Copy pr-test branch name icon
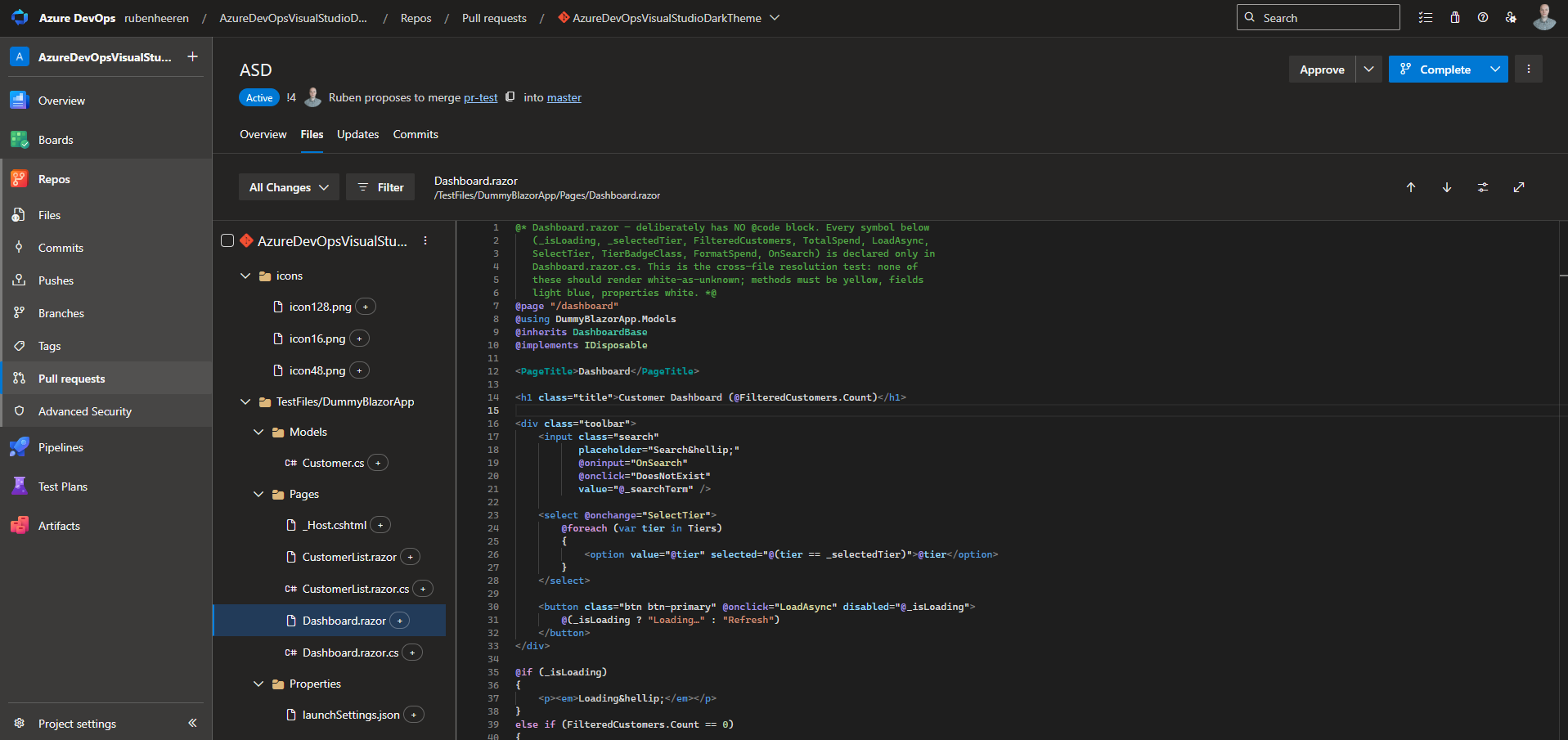Screen dimensions: 1568x740 [510, 96]
